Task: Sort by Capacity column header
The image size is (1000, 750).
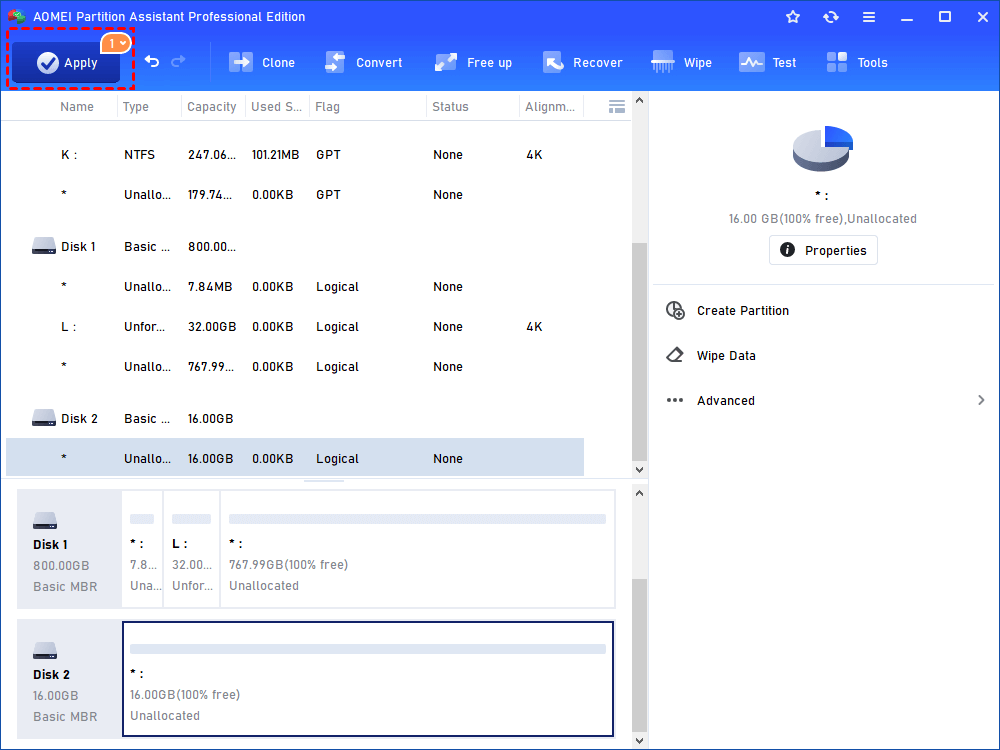Action: [x=212, y=107]
